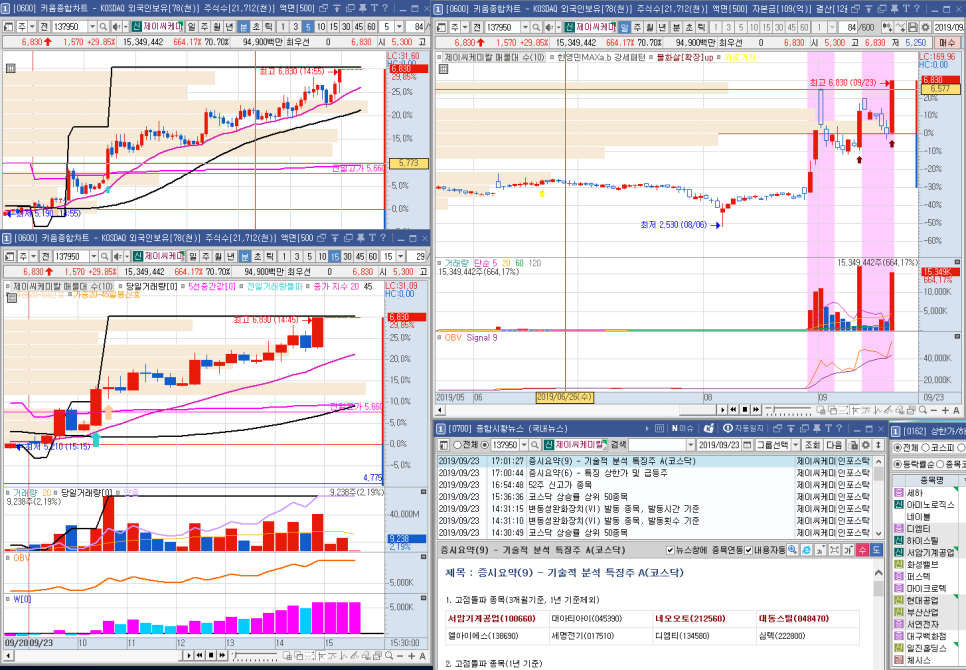Image resolution: width=966 pixels, height=670 pixels.
Task: Click the 조회 search button in the news window
Action: tap(812, 445)
